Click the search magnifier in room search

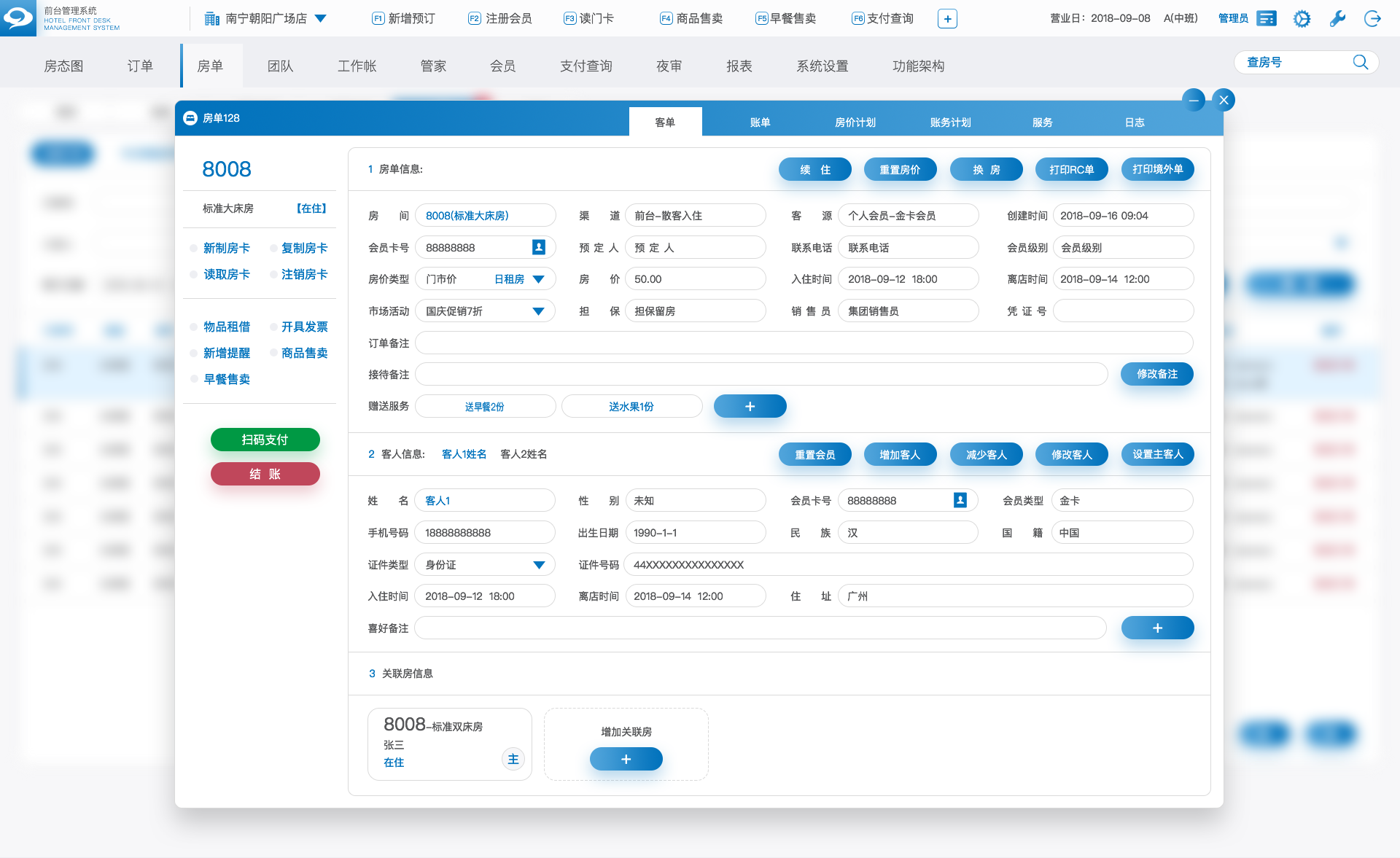[1360, 63]
